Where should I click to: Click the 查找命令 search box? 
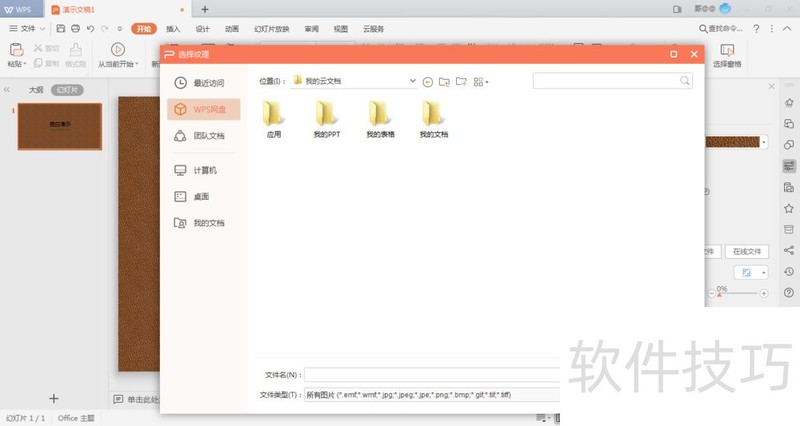pos(721,29)
